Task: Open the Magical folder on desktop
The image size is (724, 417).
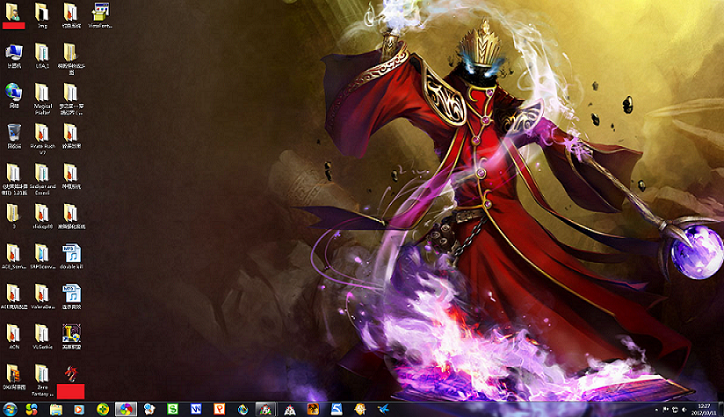Action: pyautogui.click(x=42, y=99)
